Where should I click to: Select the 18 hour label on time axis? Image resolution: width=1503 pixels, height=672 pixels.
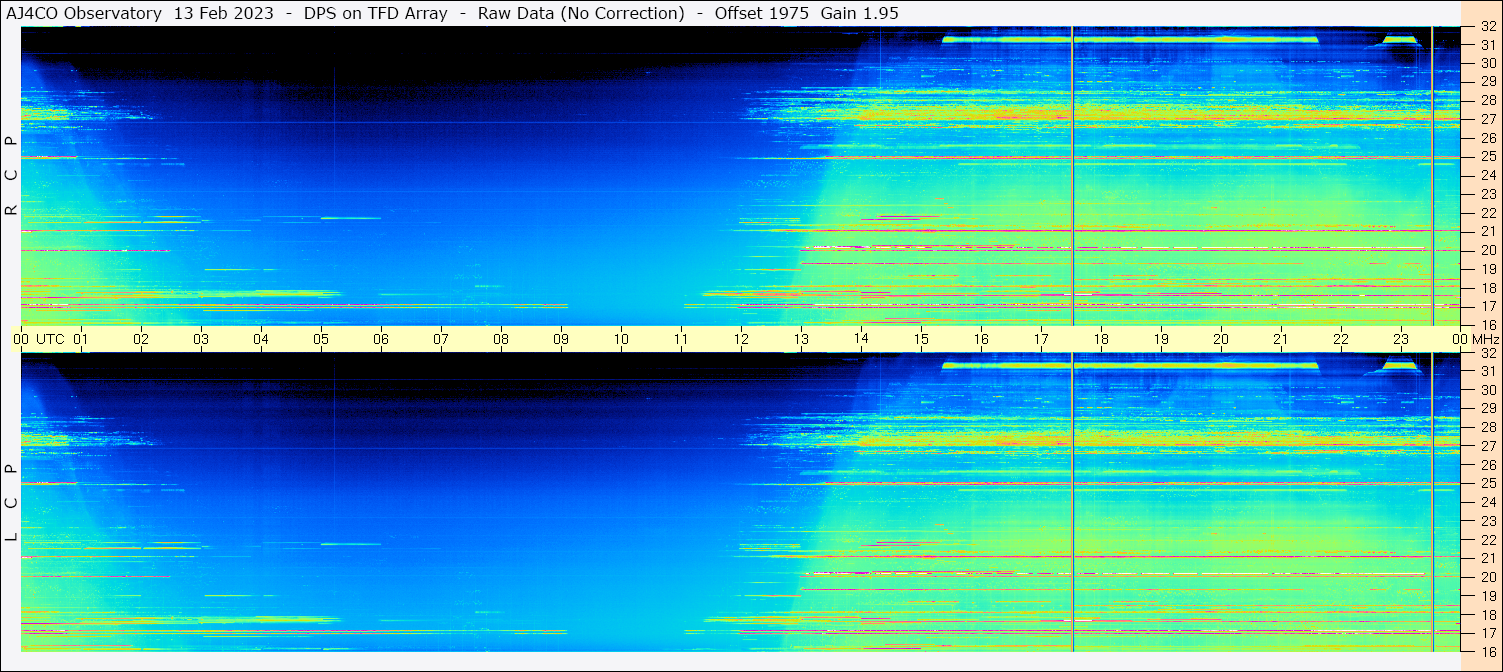tap(1101, 339)
